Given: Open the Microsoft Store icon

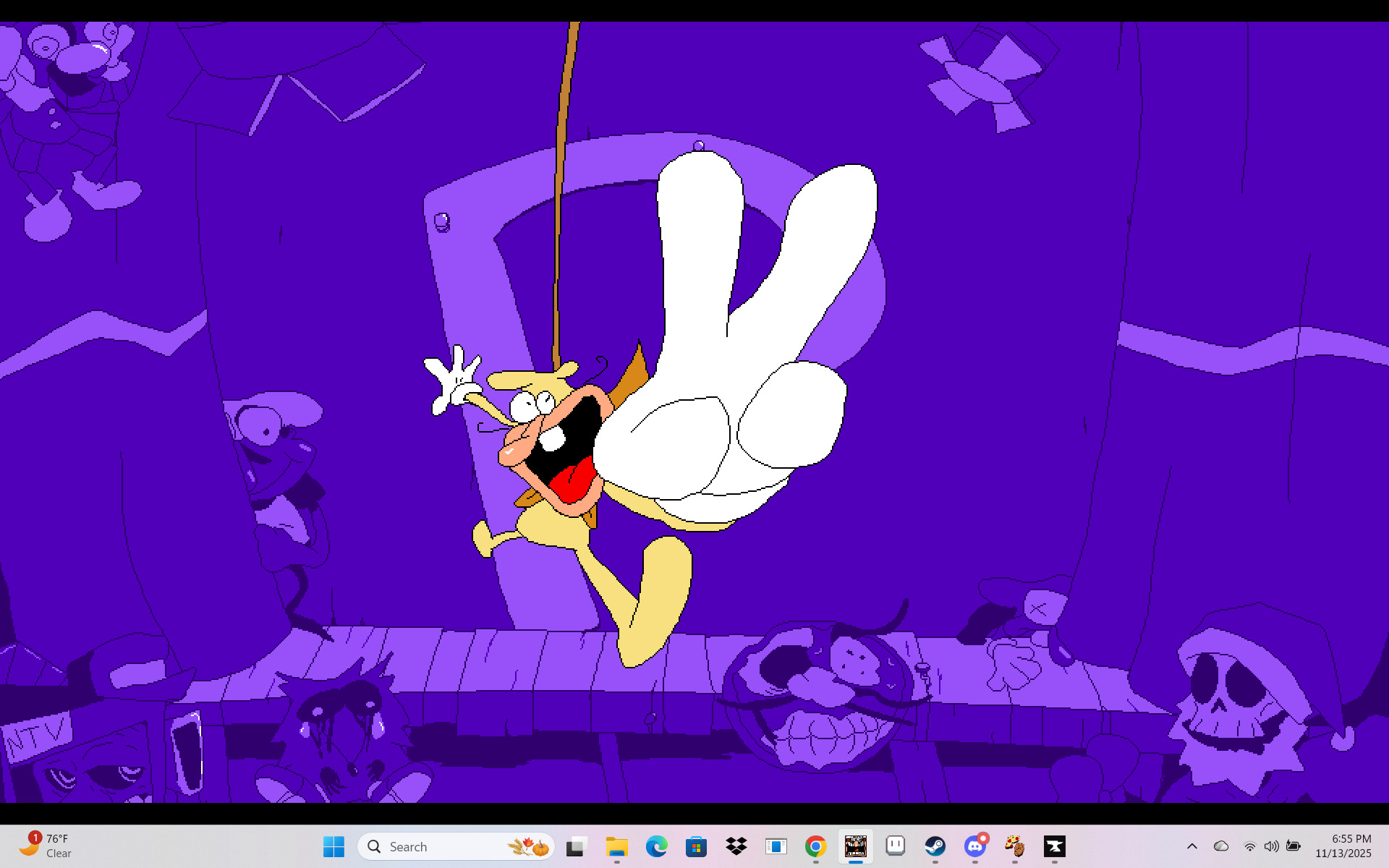Looking at the screenshot, I should pos(696,846).
